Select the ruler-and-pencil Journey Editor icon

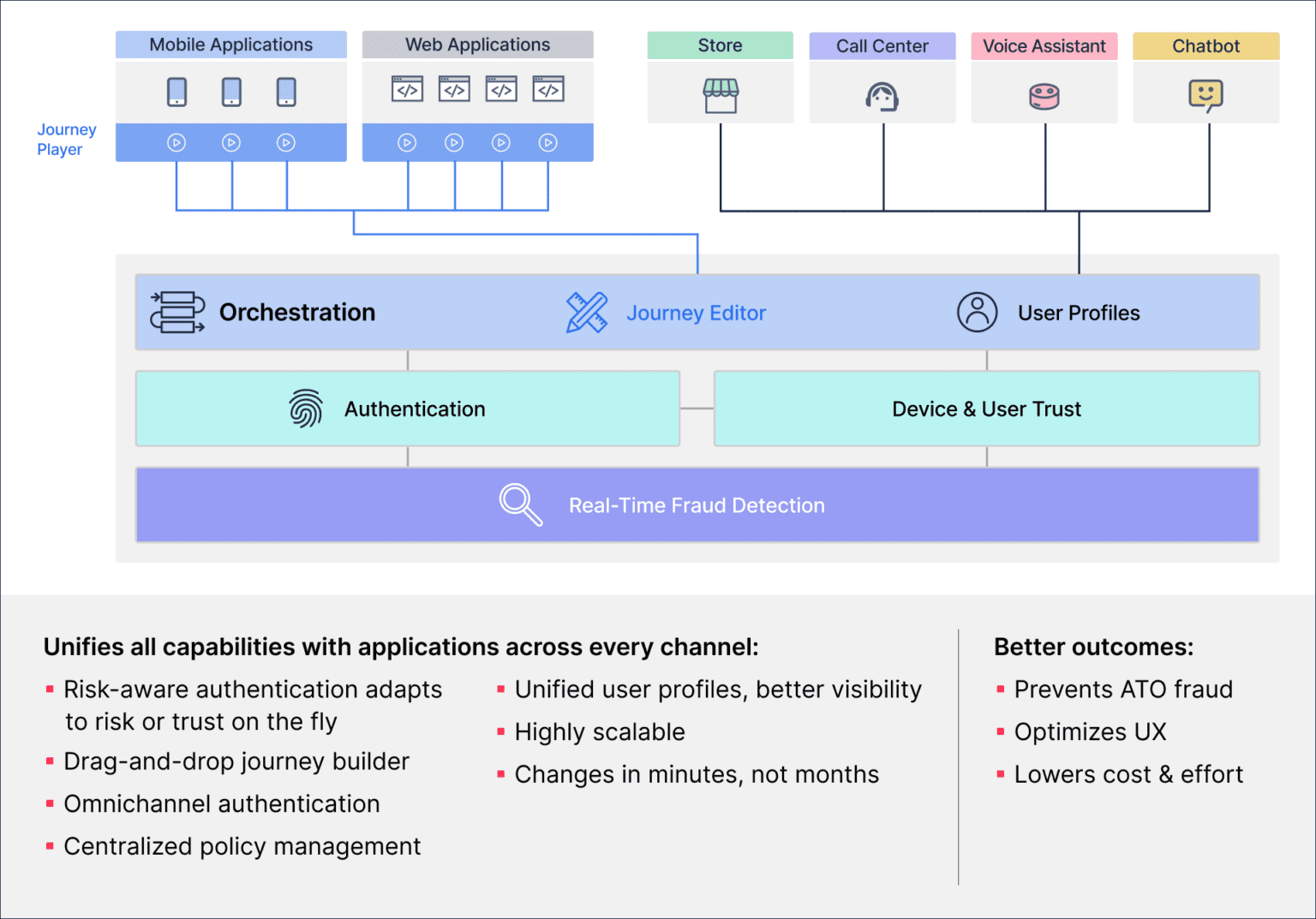pyautogui.click(x=586, y=312)
